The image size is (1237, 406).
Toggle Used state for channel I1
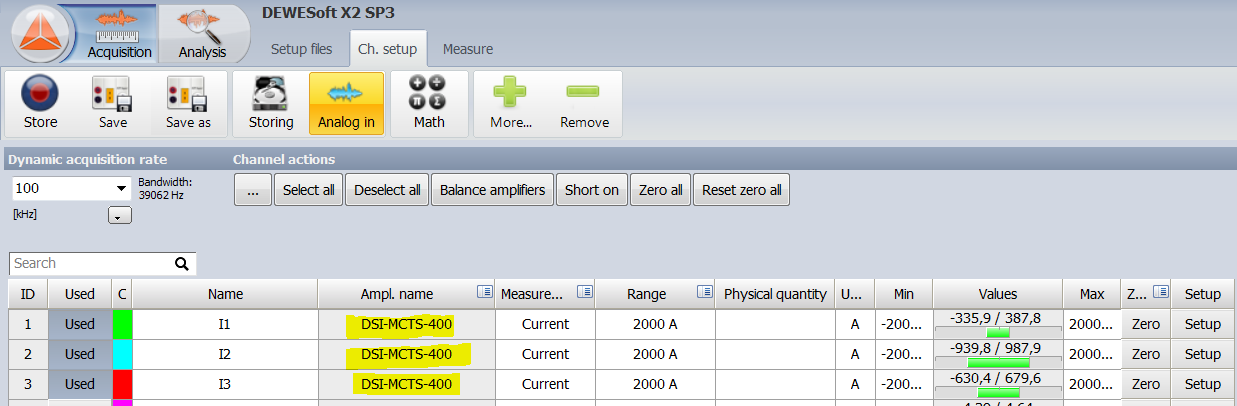[79, 324]
